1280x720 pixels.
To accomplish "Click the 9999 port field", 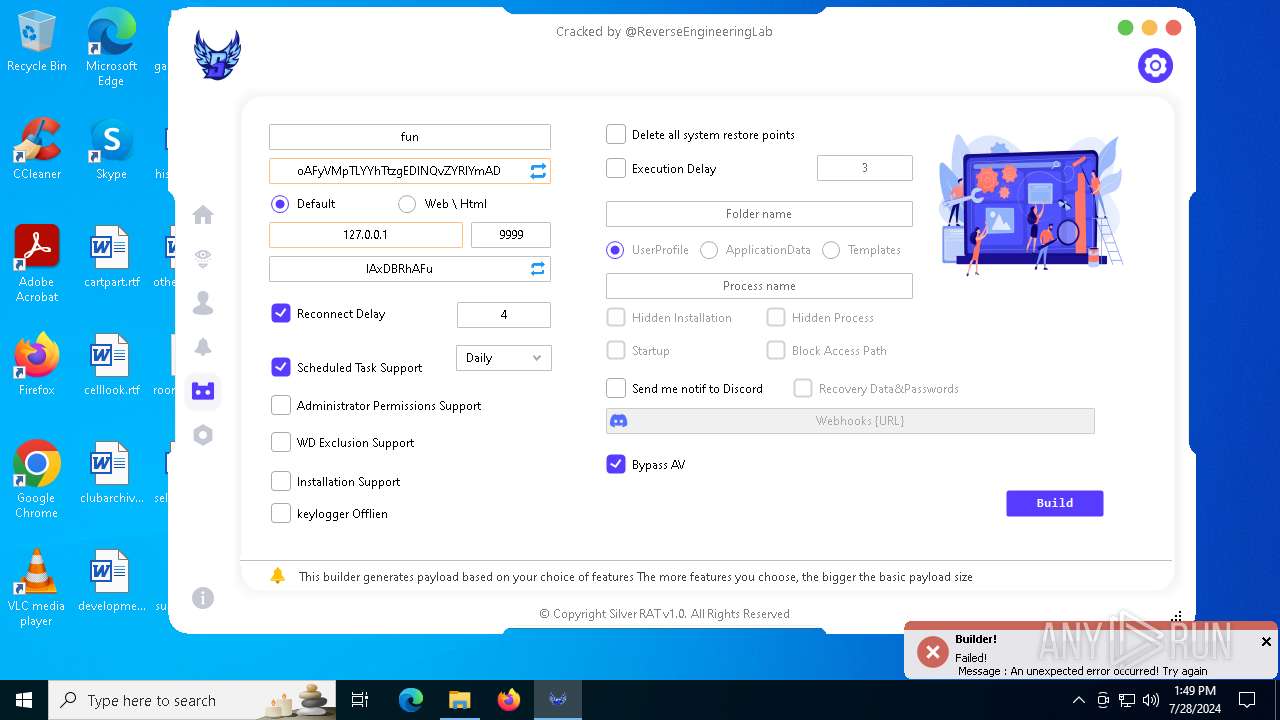I will [511, 235].
